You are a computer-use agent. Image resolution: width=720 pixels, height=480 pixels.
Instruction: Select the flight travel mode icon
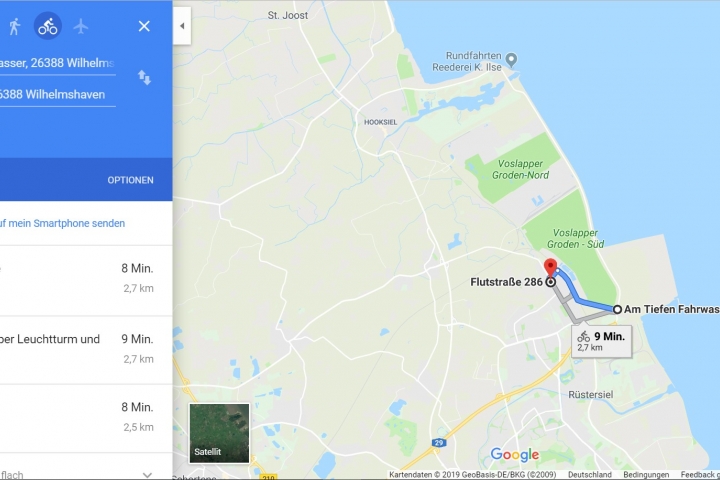[x=81, y=26]
